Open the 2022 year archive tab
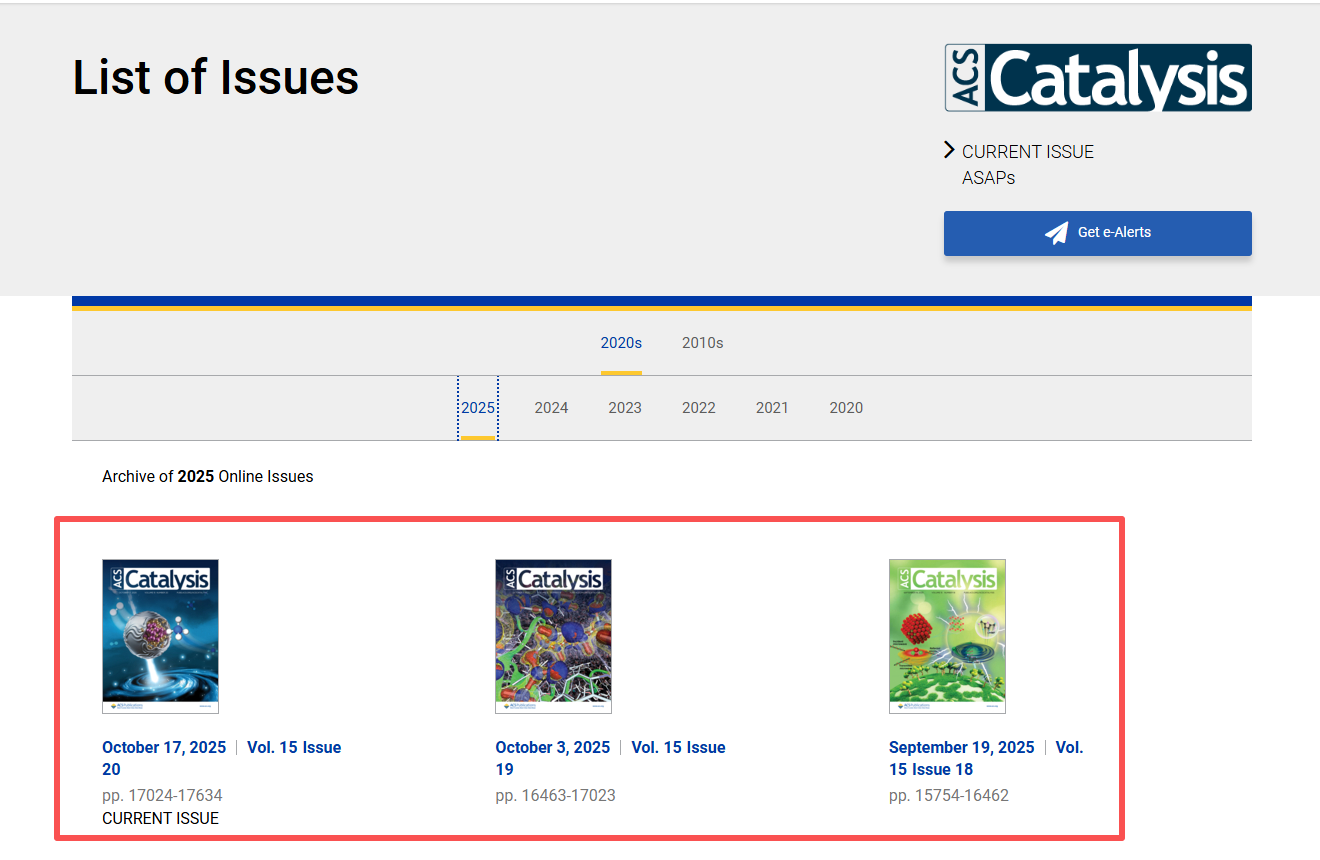The width and height of the screenshot is (1320, 860). tap(698, 408)
